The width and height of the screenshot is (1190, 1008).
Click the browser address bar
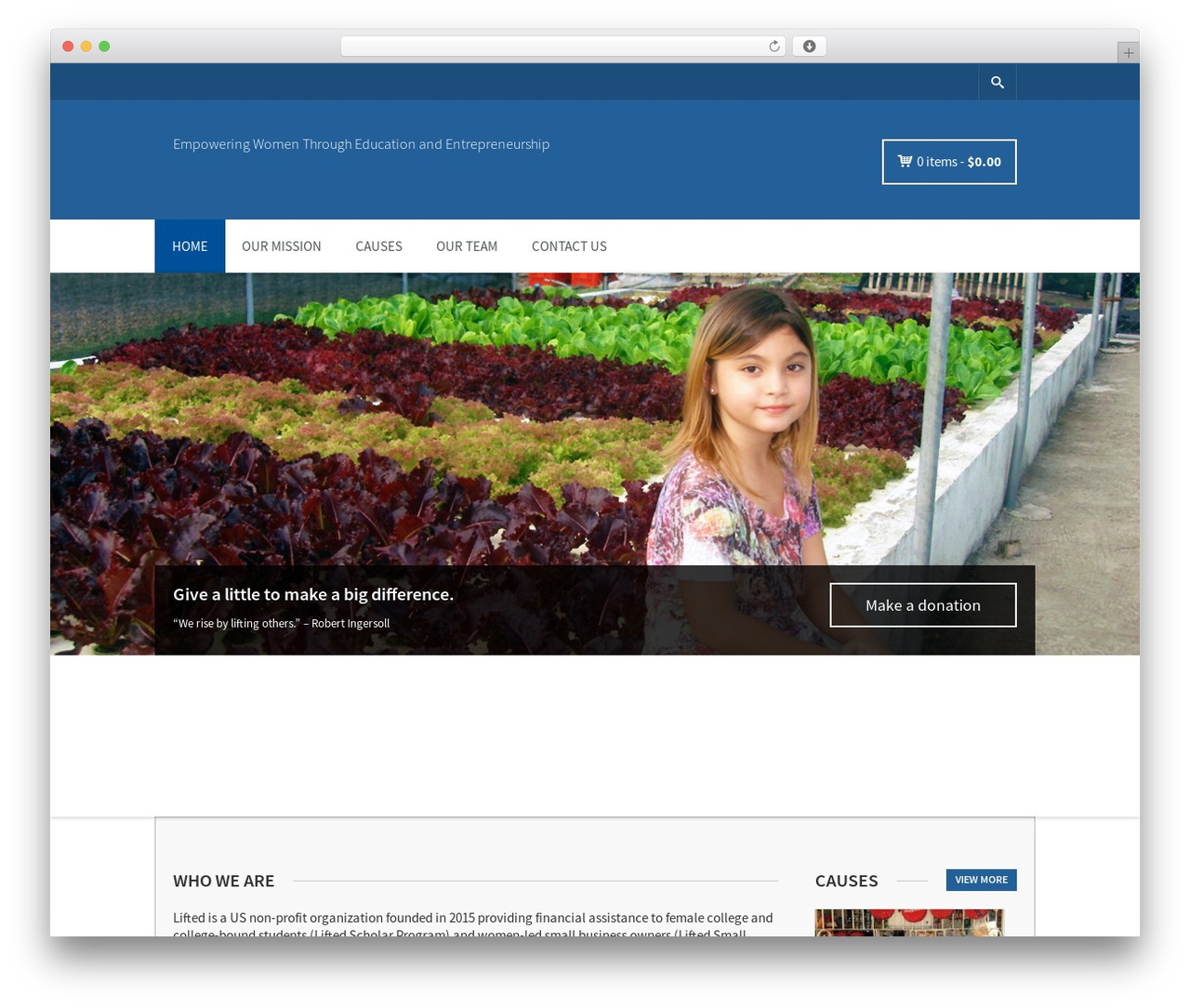click(562, 46)
